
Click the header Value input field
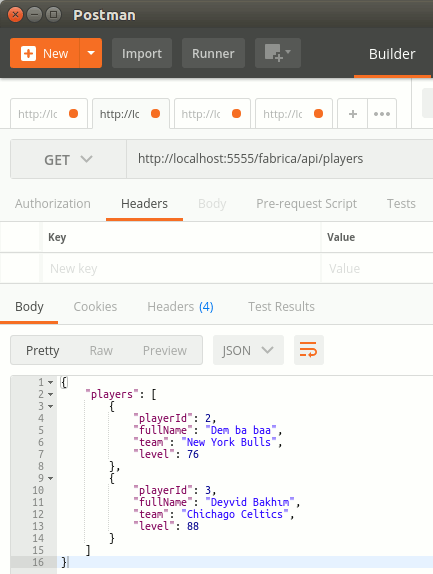pos(377,268)
